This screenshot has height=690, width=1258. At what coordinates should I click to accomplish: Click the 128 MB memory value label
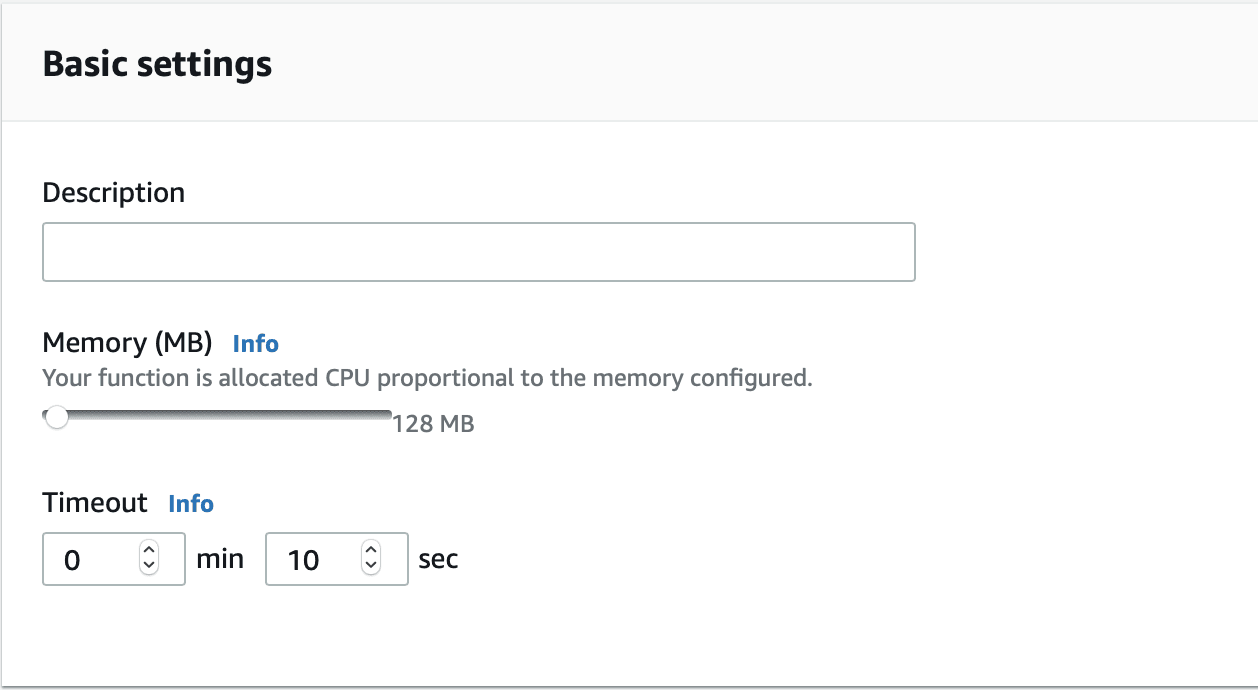click(434, 423)
